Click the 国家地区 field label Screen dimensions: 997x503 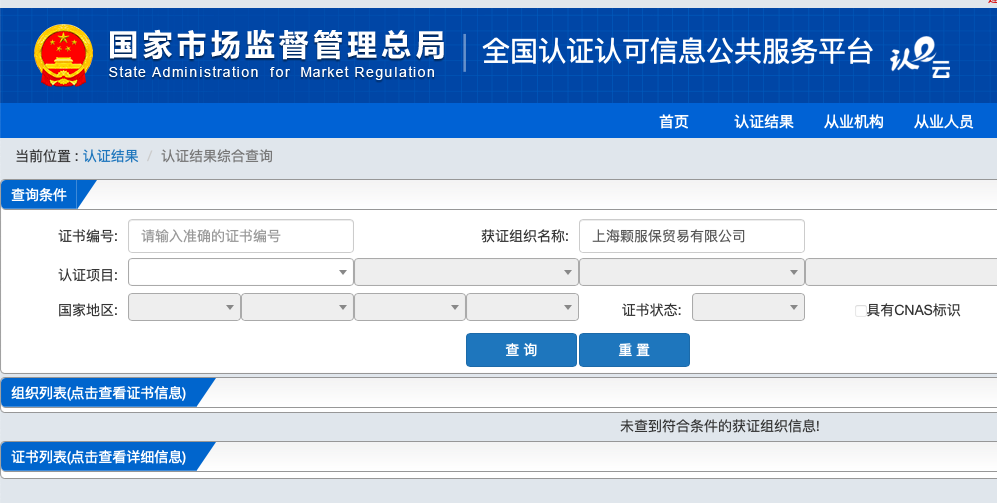(x=88, y=310)
